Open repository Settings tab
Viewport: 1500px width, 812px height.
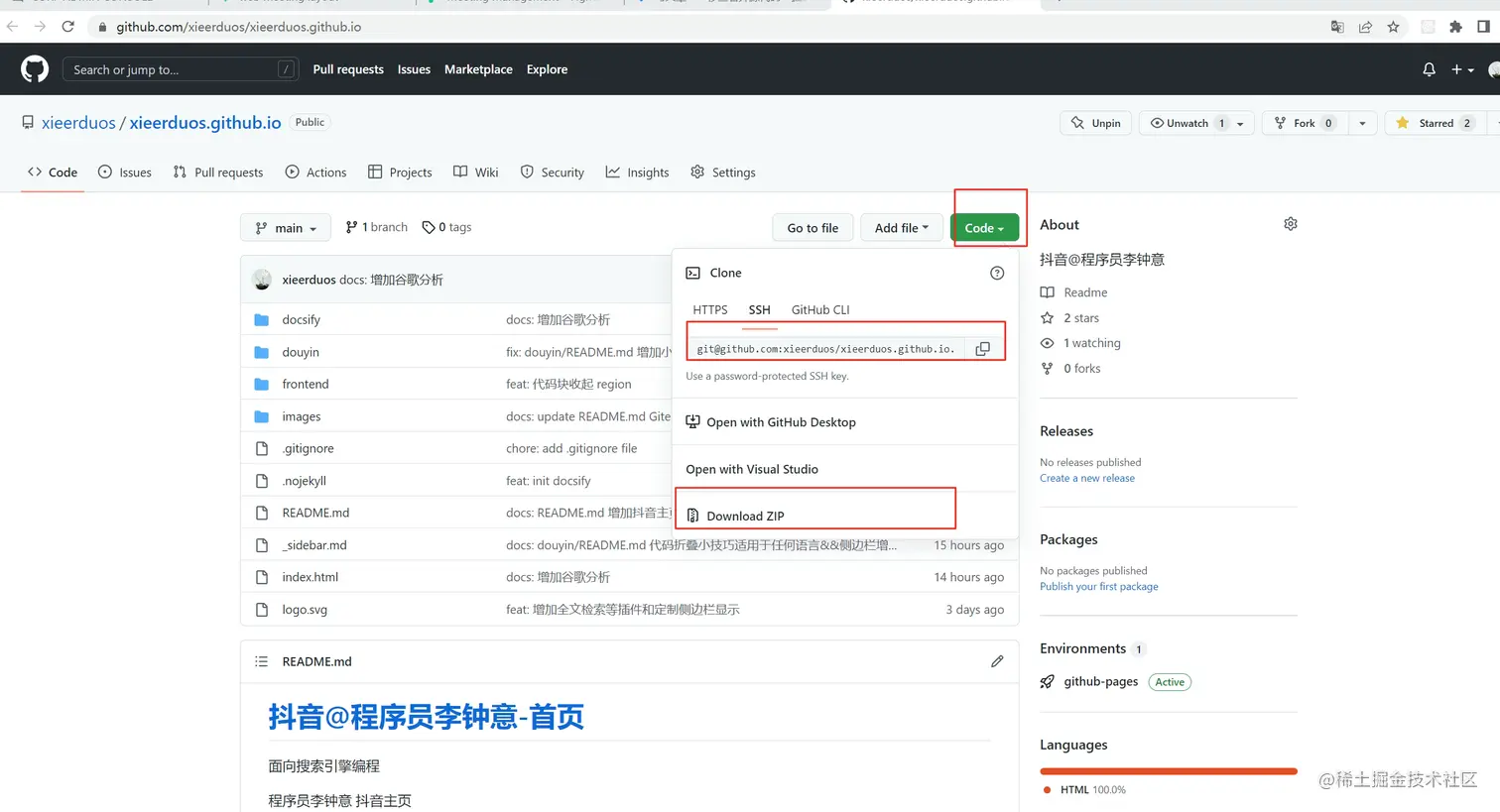(x=723, y=173)
